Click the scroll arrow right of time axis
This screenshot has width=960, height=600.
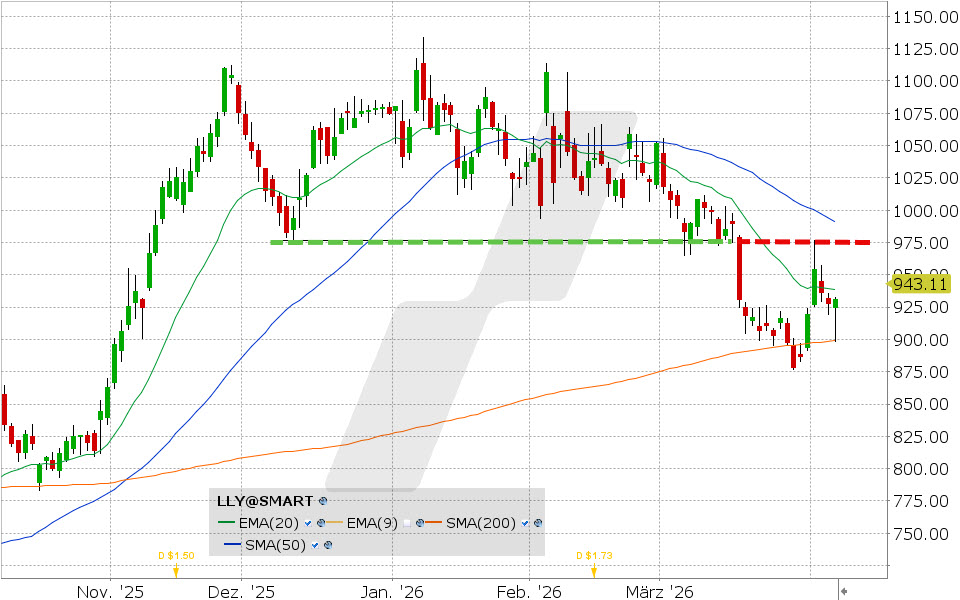844,592
